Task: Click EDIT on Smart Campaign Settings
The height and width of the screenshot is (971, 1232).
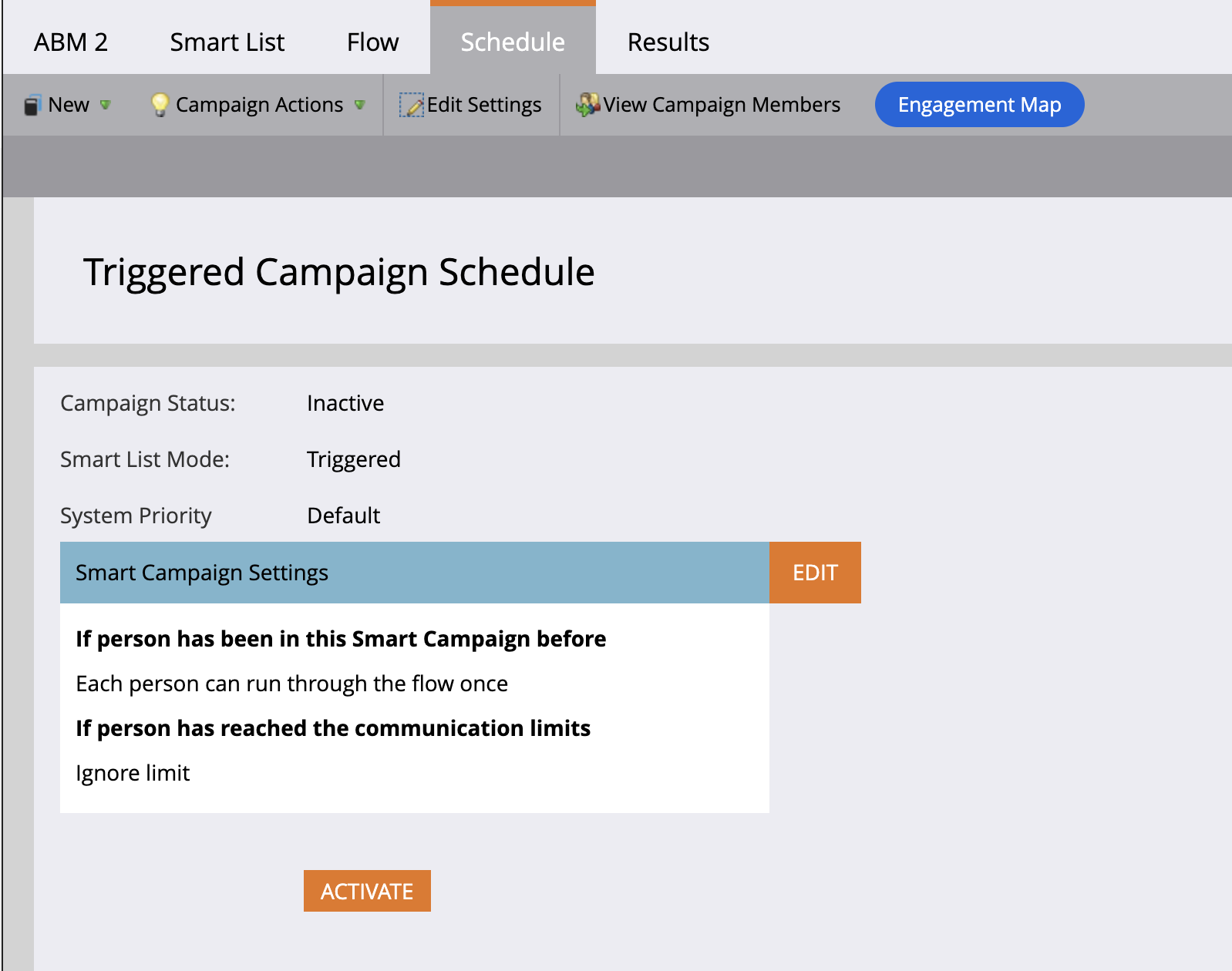Action: click(x=815, y=573)
